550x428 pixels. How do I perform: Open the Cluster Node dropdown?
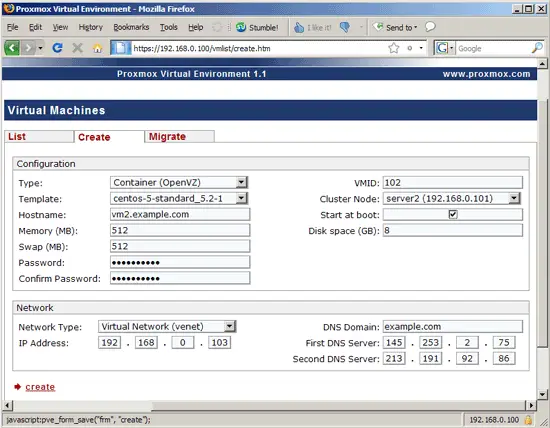tap(452, 199)
